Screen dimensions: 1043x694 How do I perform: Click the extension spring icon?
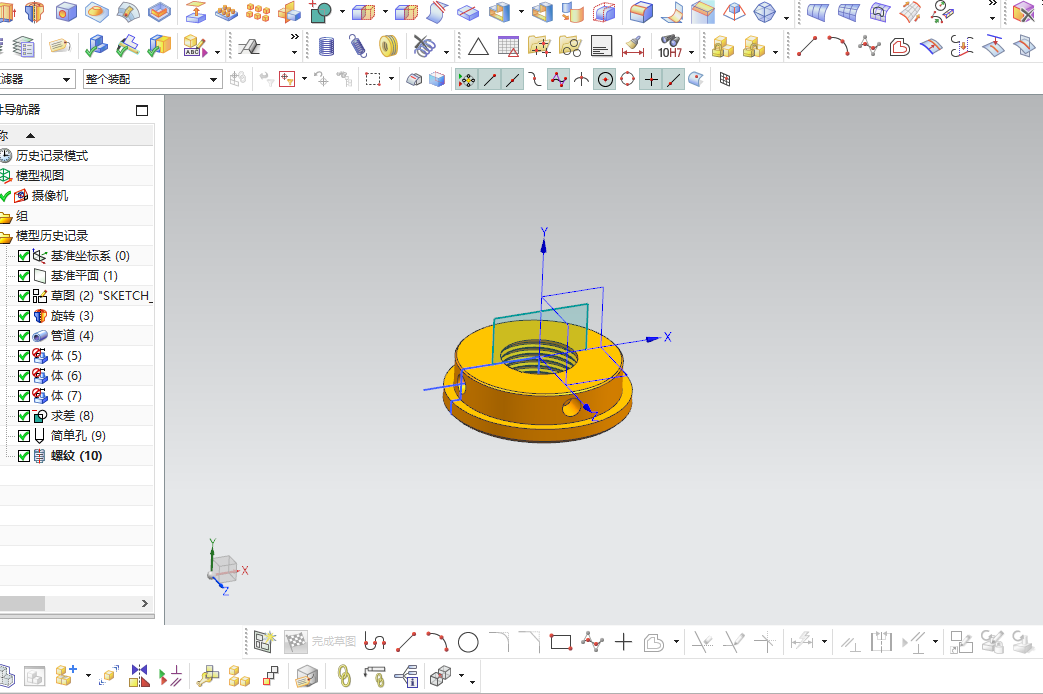[358, 47]
